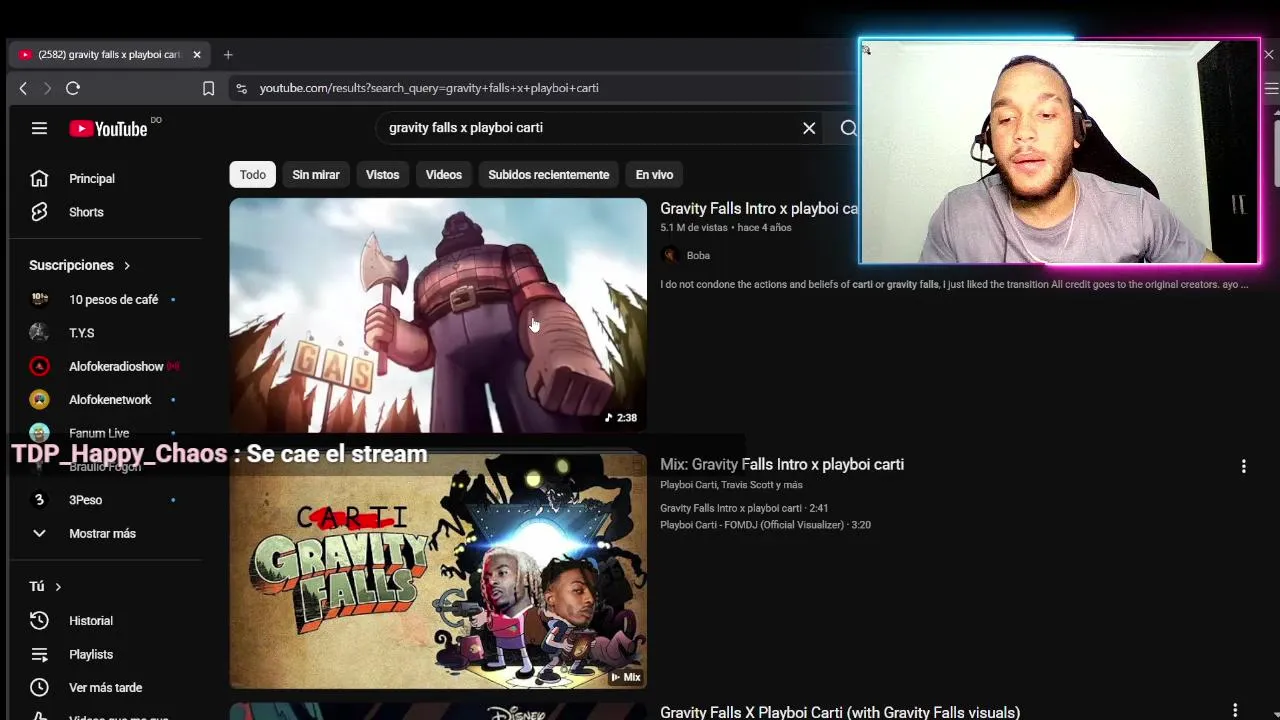Click the YouTube logo
This screenshot has height=720, width=1280.
click(108, 128)
